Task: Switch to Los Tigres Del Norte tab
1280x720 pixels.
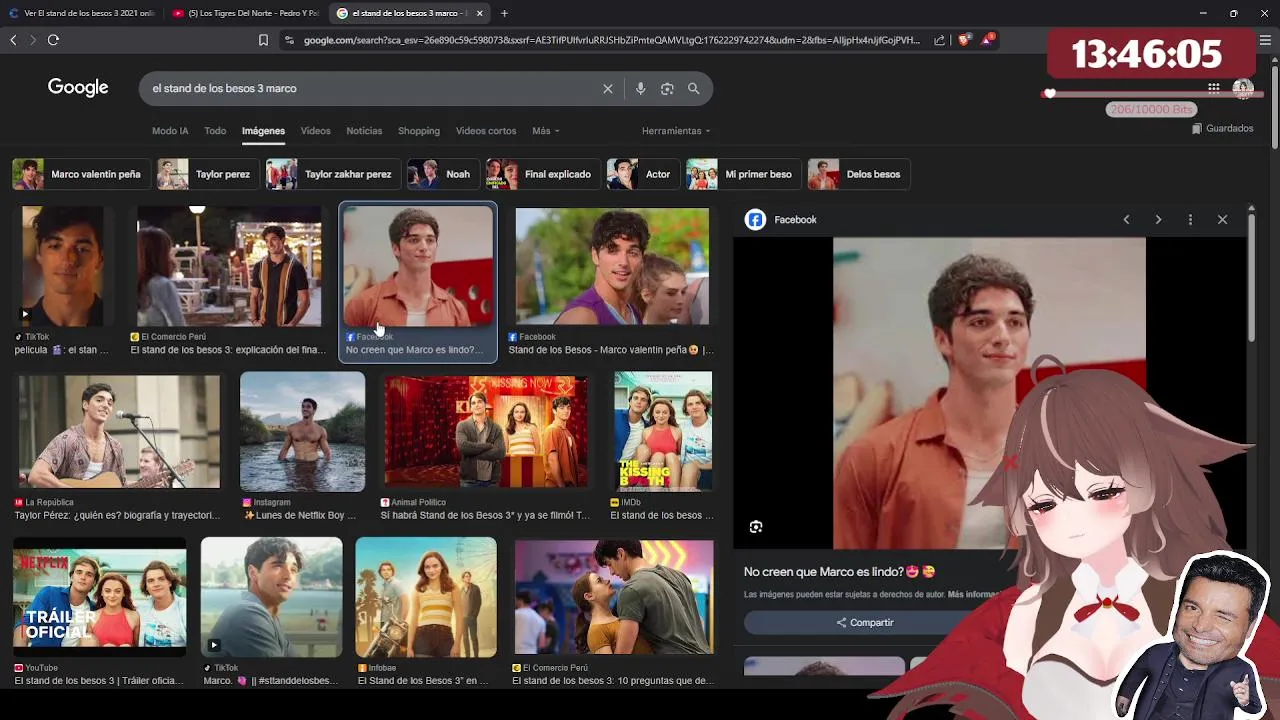Action: [x=246, y=13]
